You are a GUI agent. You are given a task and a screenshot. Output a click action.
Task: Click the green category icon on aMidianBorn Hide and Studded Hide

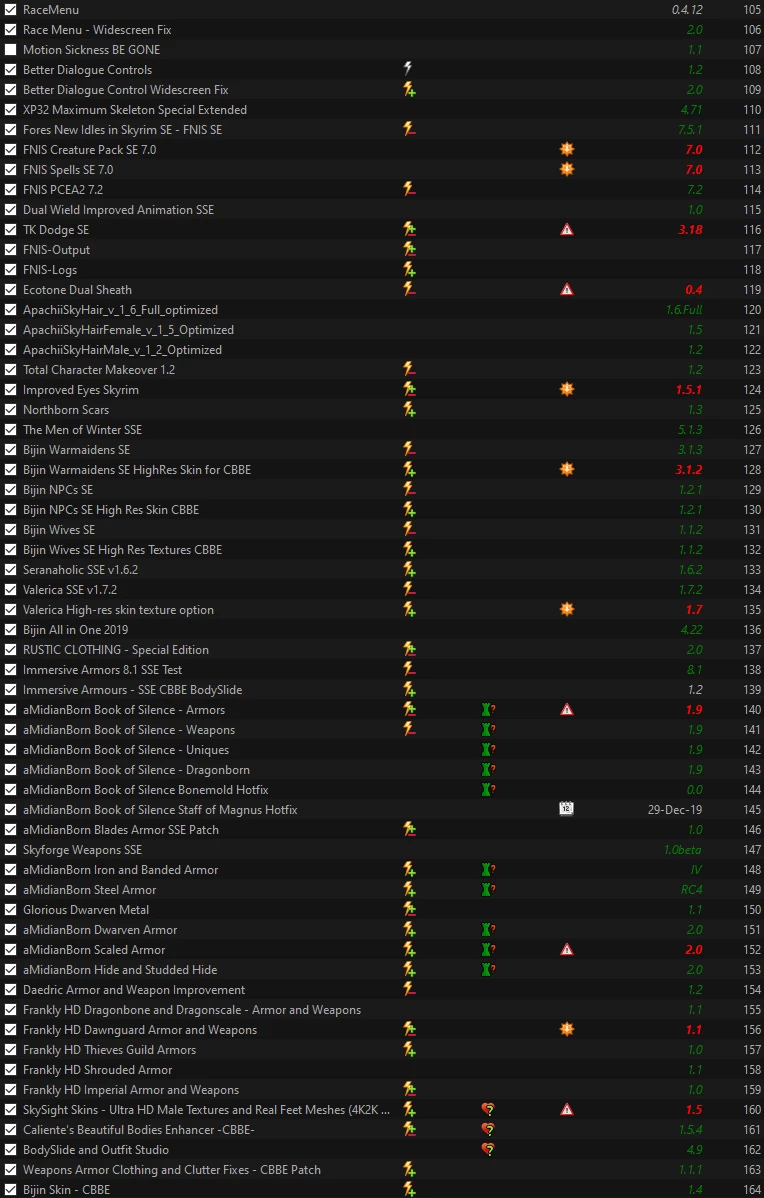pos(489,970)
